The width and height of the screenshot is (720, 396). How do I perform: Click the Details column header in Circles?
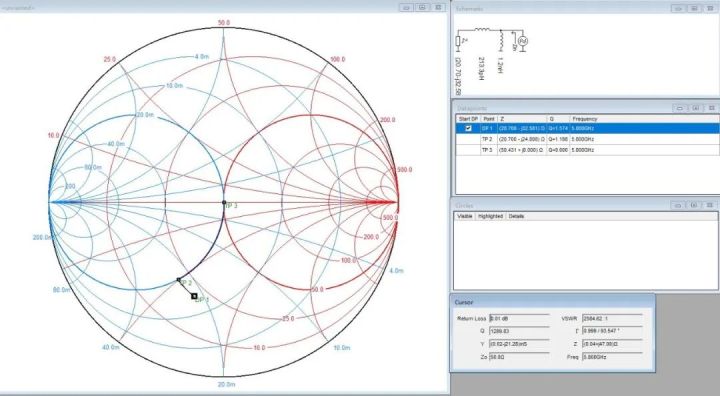point(516,216)
